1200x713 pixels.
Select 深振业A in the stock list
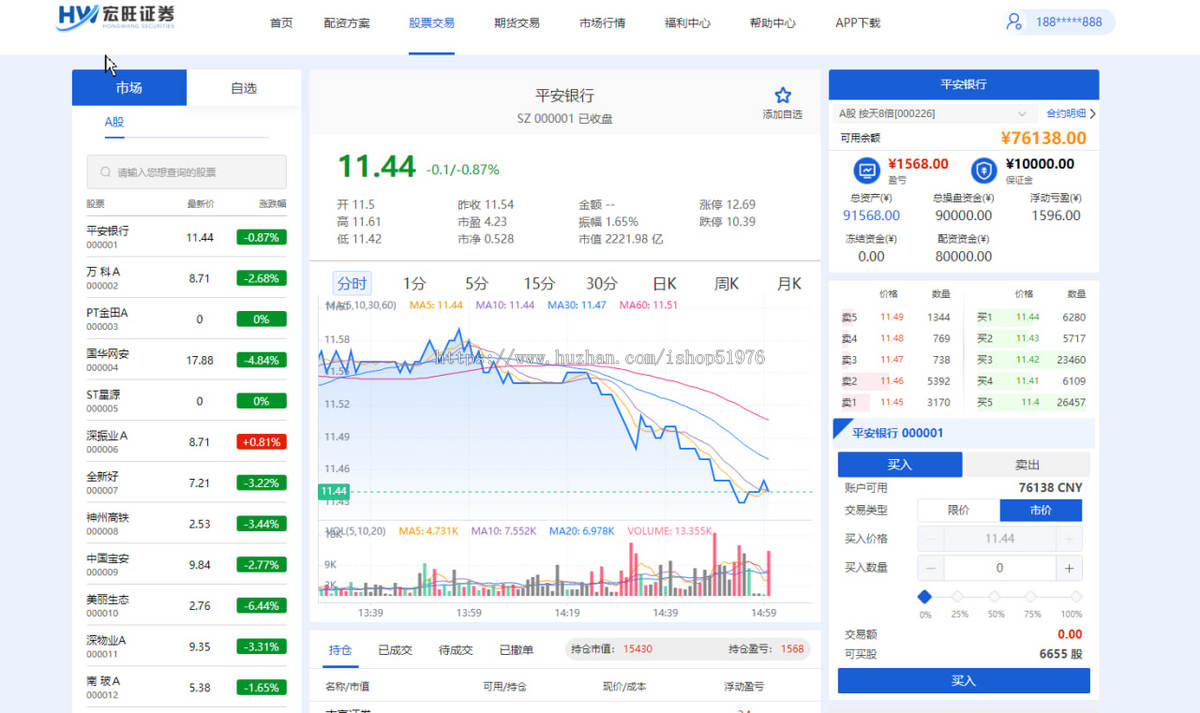pyautogui.click(x=186, y=442)
